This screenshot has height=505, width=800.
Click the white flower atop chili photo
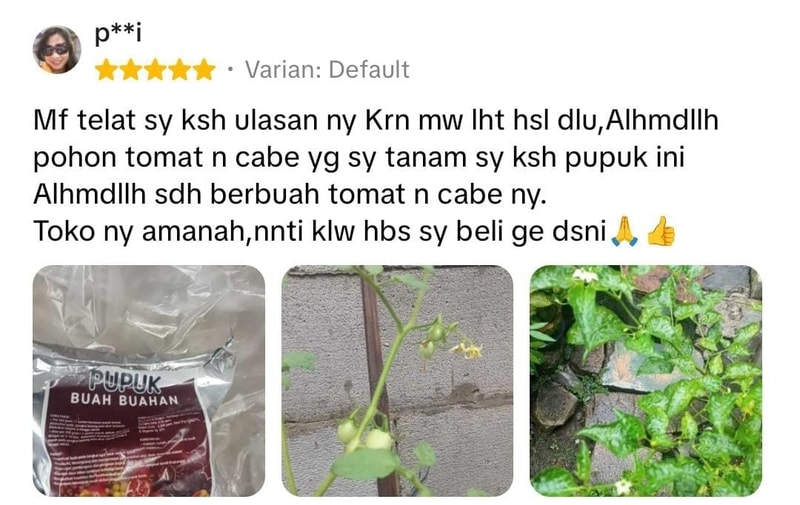585,276
